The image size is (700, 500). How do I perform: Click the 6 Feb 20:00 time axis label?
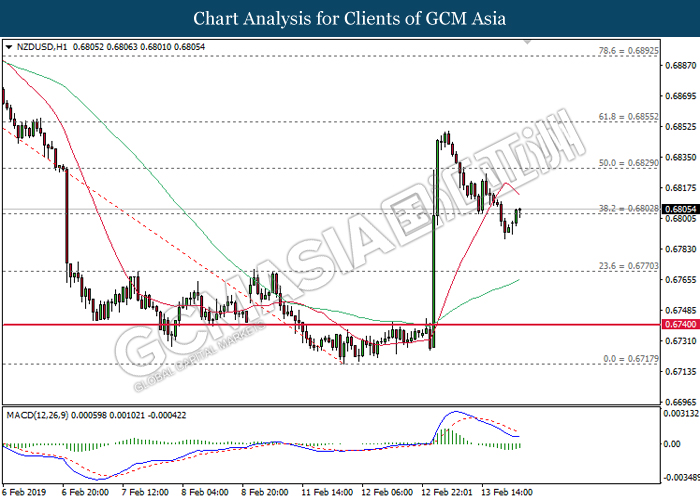pos(85,492)
